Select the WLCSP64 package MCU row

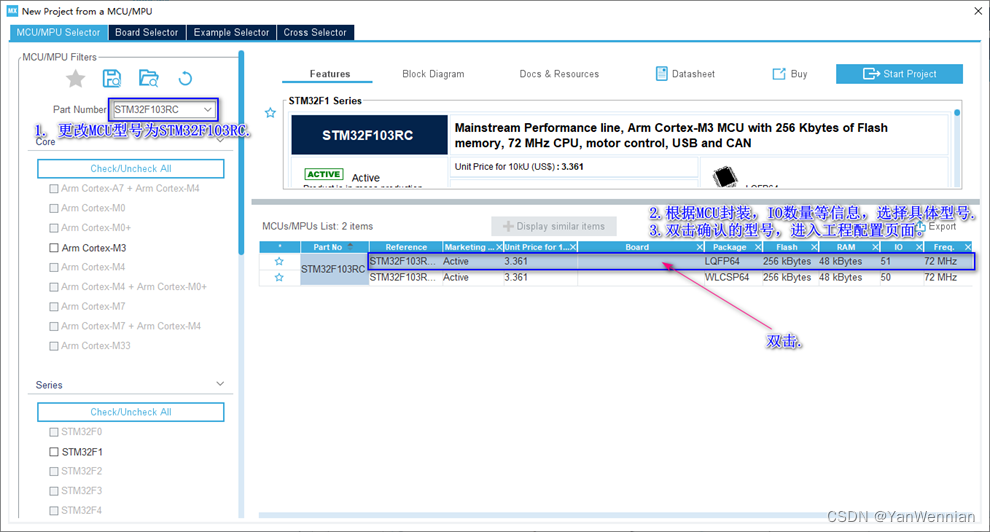click(671, 278)
